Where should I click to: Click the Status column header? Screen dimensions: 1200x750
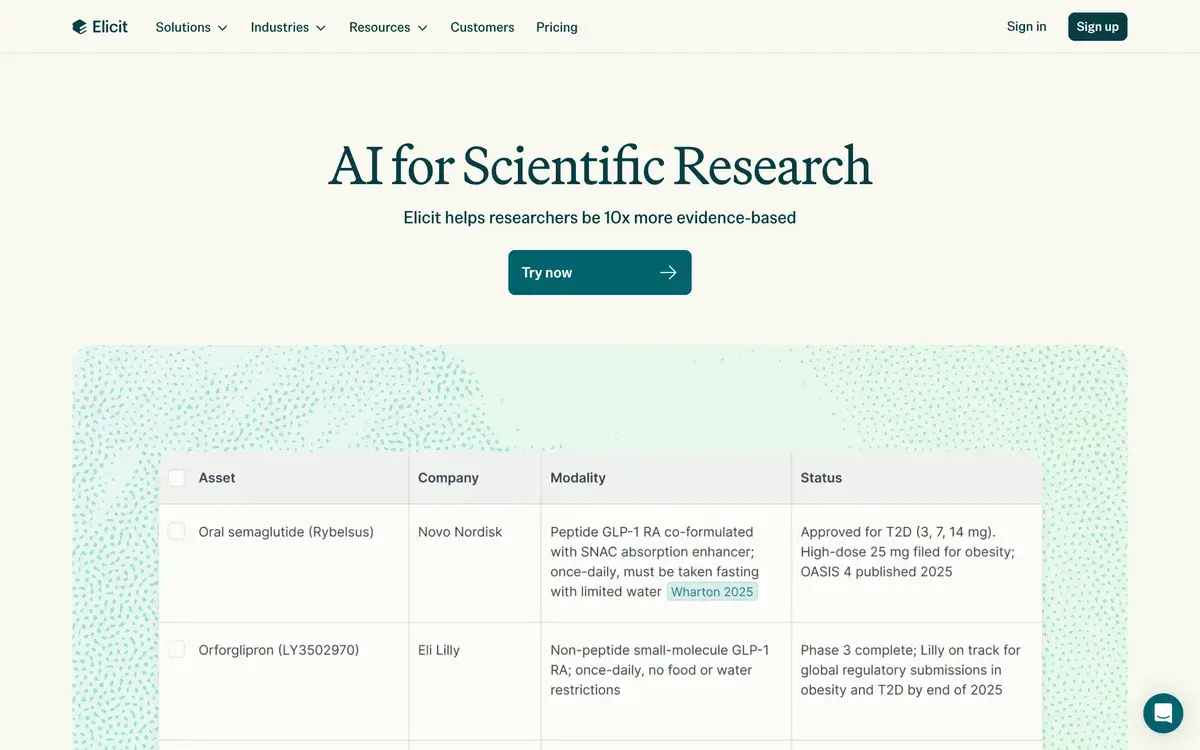[x=821, y=478]
